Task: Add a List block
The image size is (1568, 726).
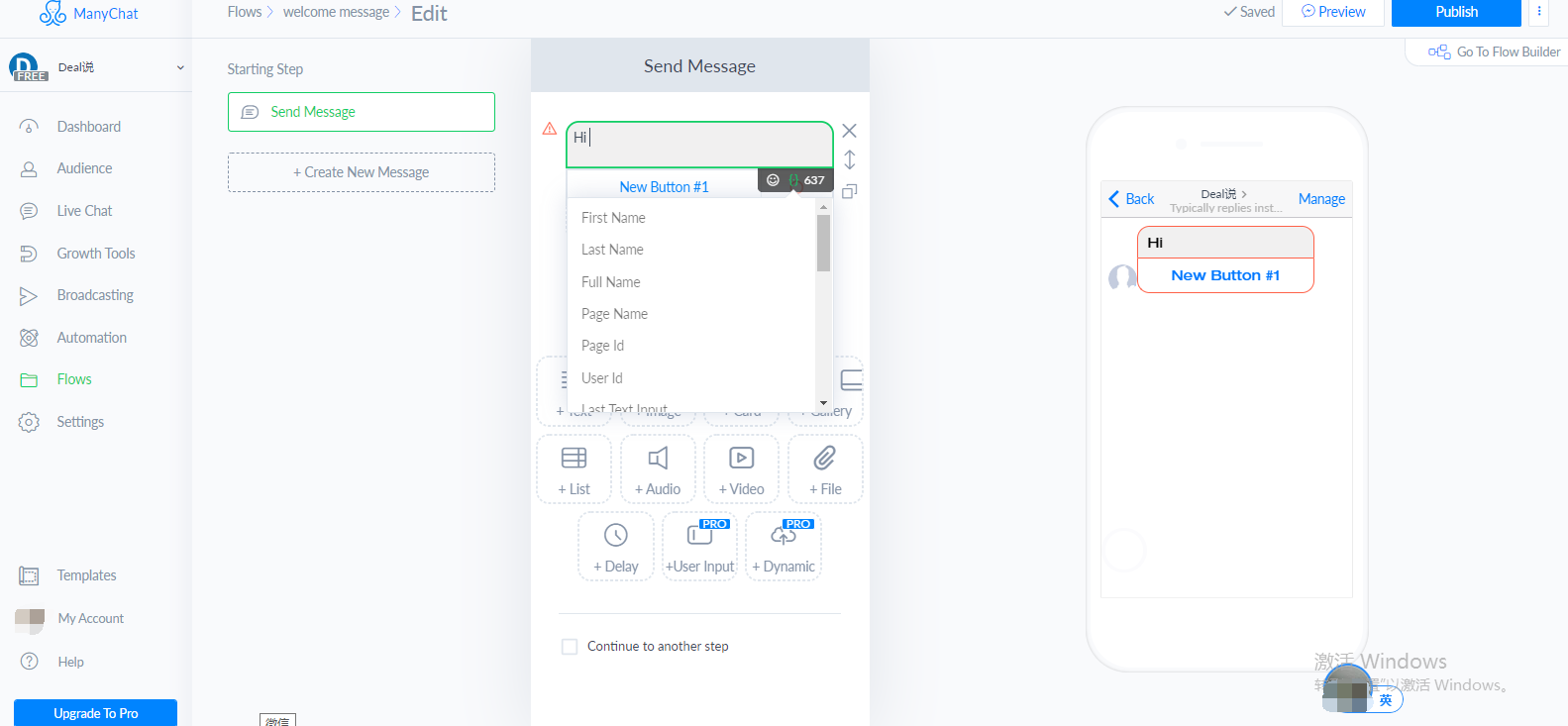Action: (x=574, y=469)
